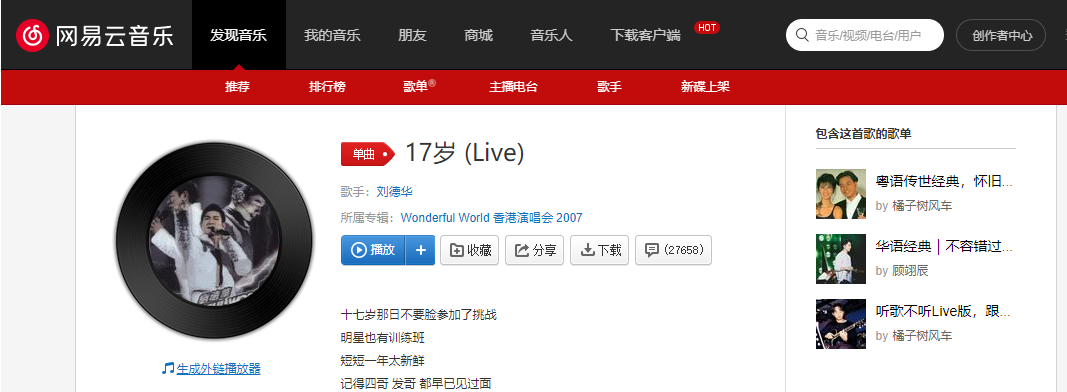Open user 顾翊辰 profile
The image size is (1067, 392).
(910, 271)
